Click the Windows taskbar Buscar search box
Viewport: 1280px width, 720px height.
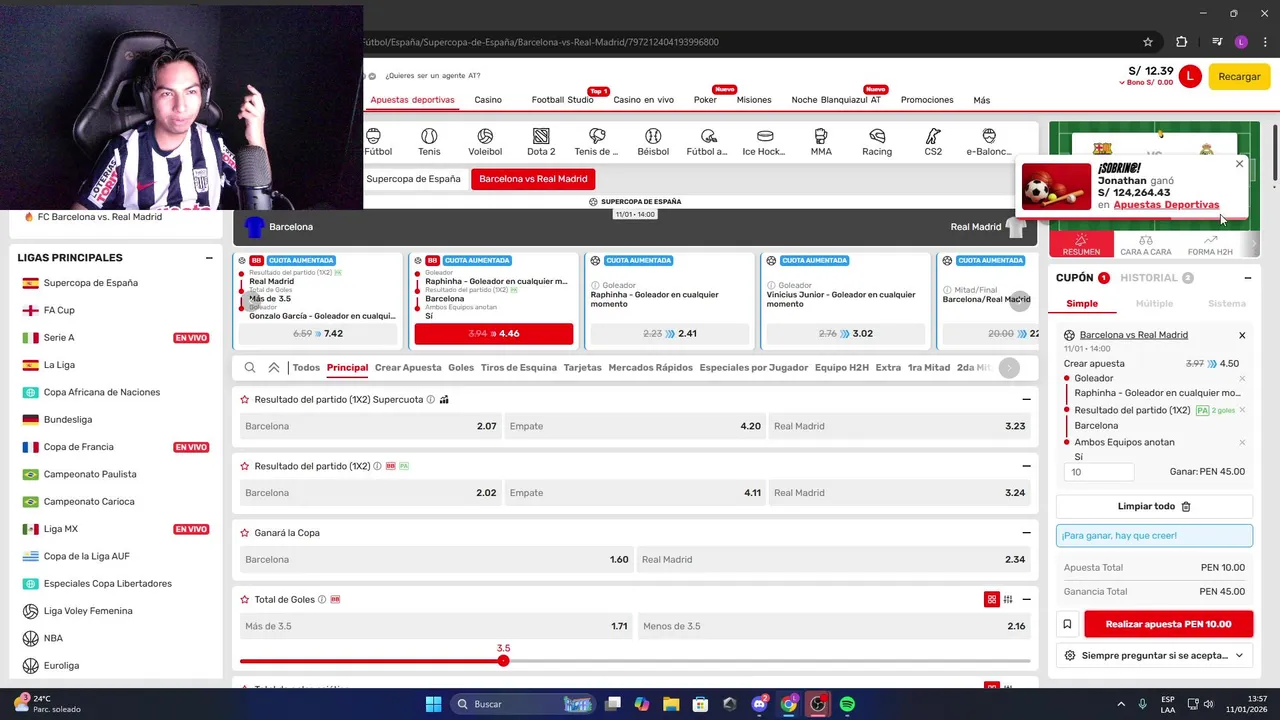[x=522, y=704]
